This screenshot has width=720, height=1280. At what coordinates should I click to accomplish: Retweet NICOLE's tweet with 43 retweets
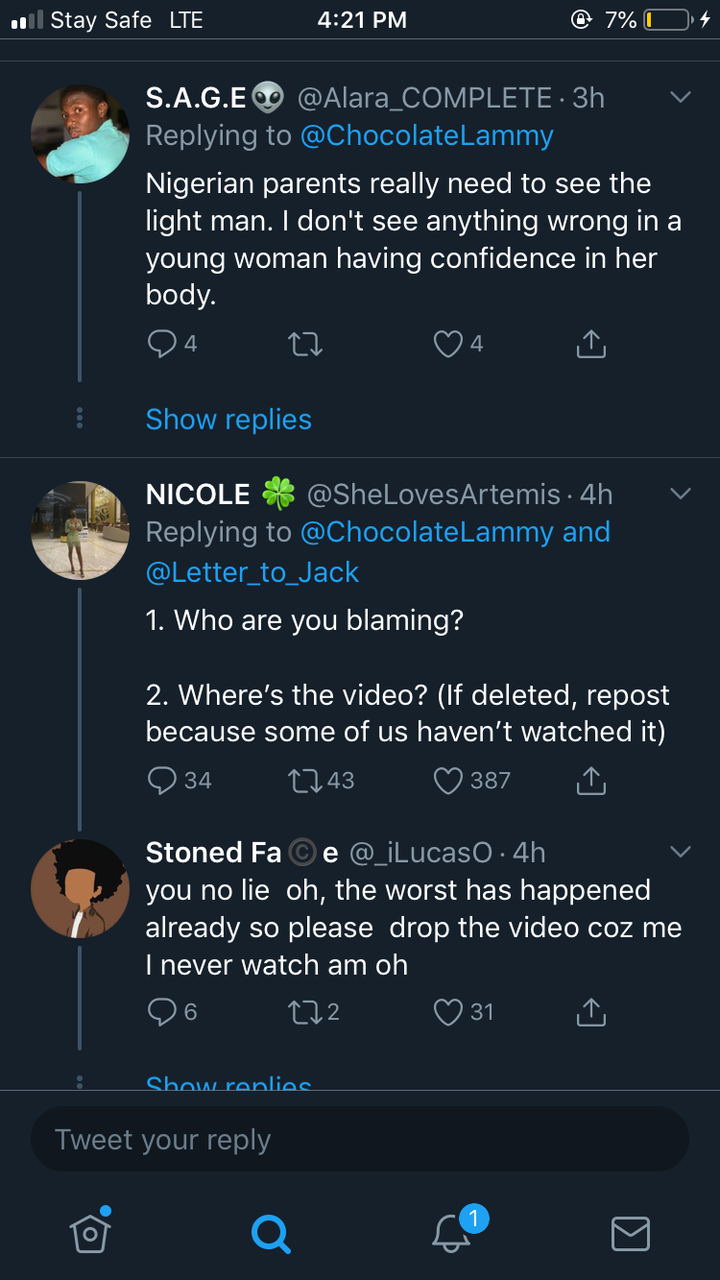305,780
